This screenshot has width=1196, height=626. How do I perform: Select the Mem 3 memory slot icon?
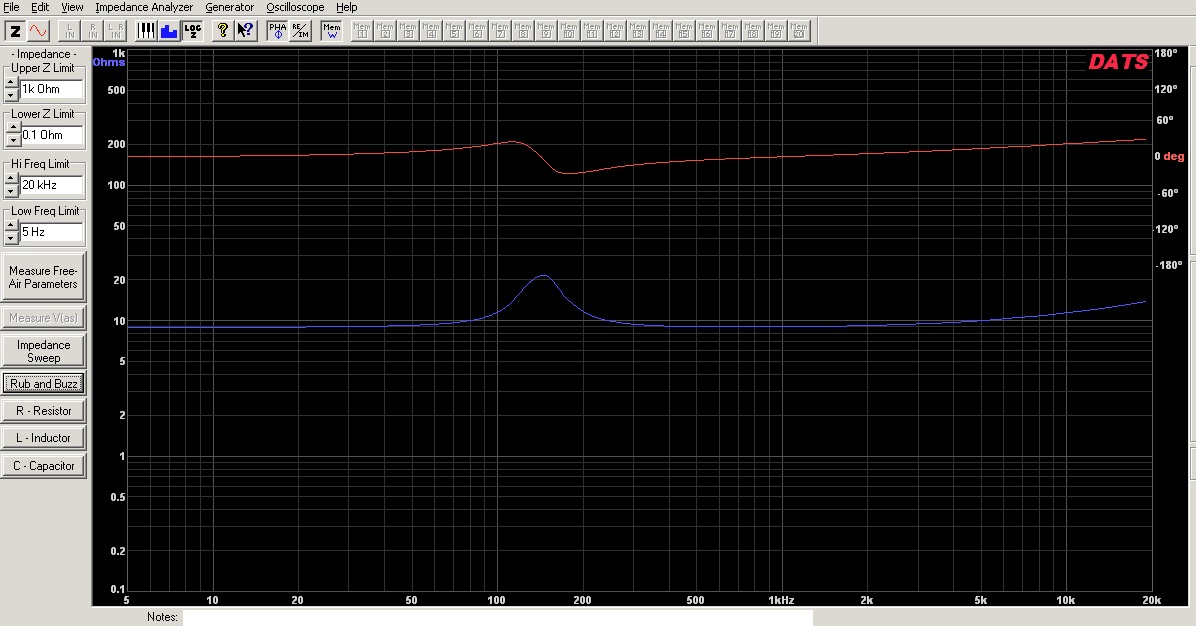pyautogui.click(x=408, y=31)
